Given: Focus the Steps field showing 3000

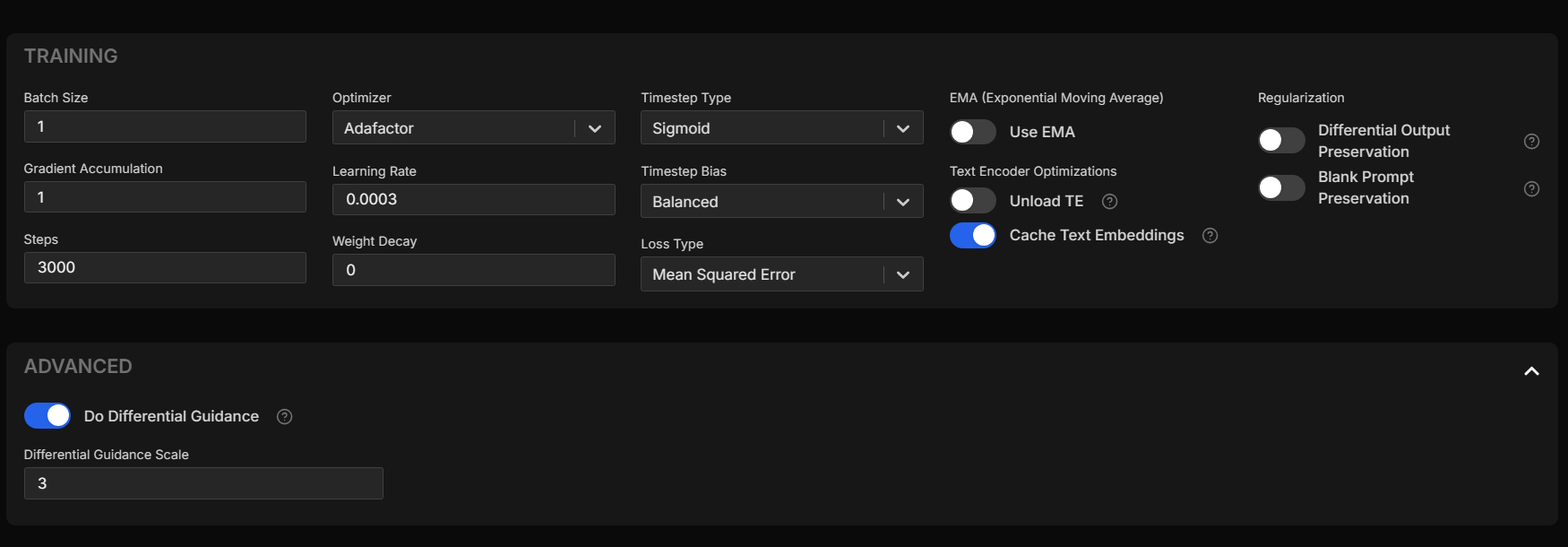Looking at the screenshot, I should (165, 267).
